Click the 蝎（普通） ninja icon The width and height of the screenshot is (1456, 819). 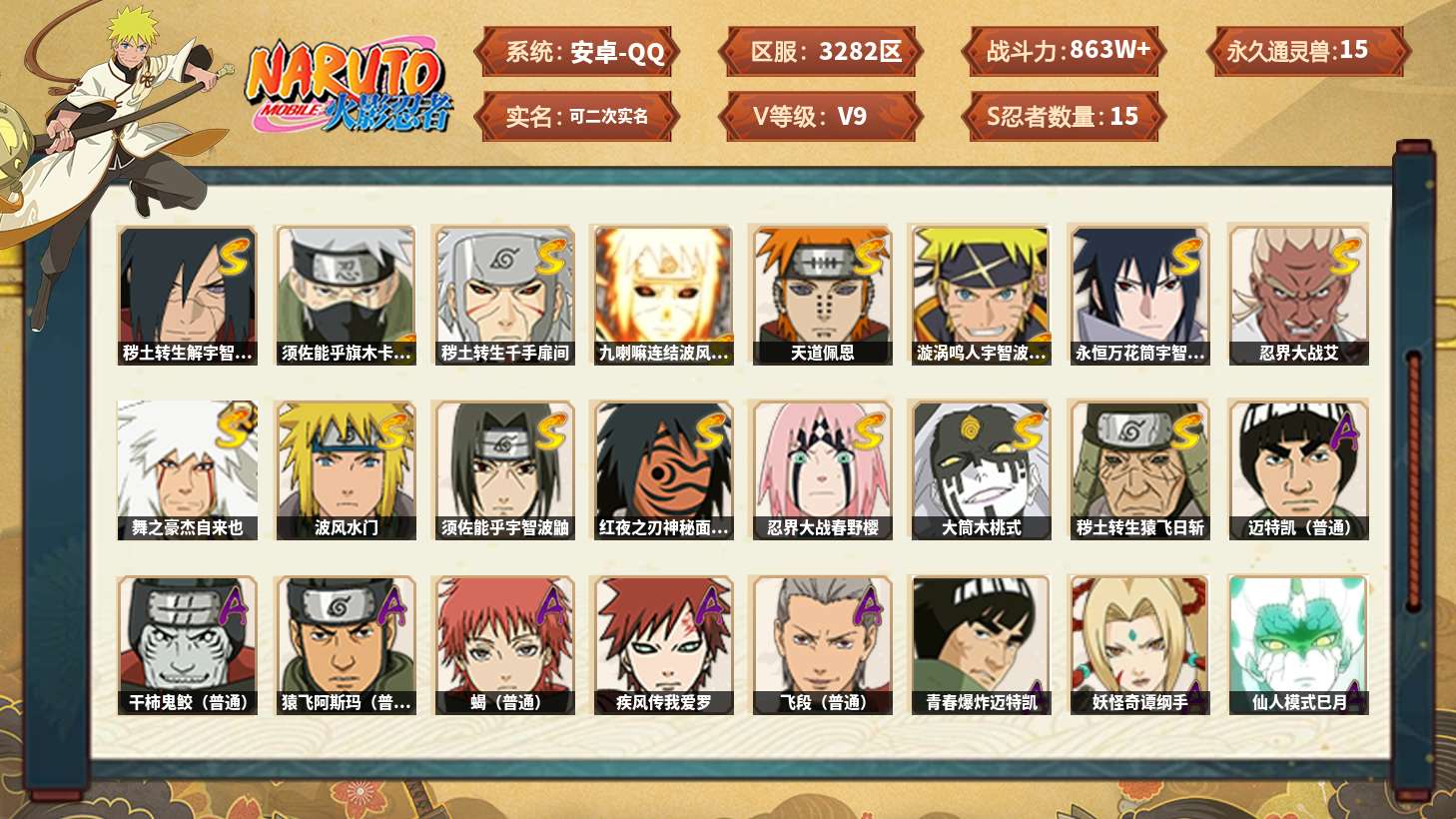[x=504, y=645]
